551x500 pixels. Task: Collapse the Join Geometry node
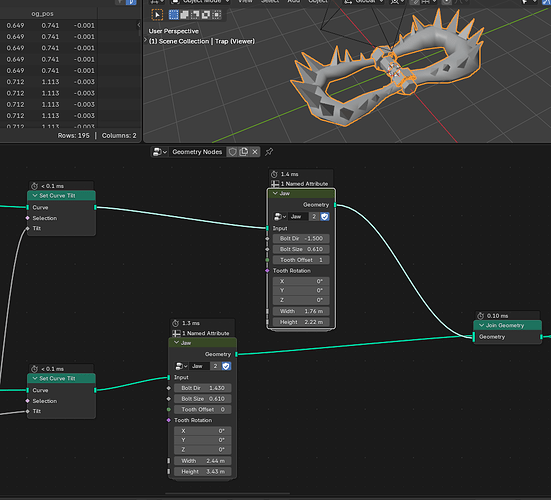coord(481,325)
